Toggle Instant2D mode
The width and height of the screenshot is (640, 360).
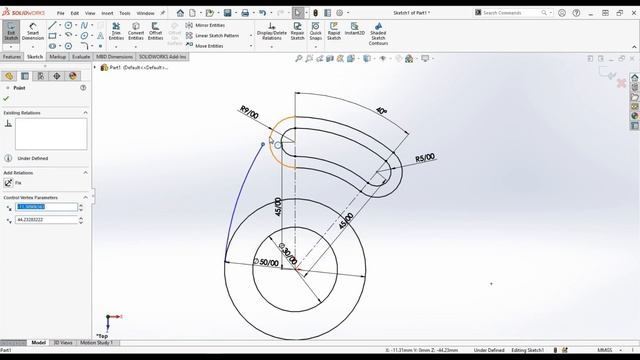pyautogui.click(x=354, y=29)
